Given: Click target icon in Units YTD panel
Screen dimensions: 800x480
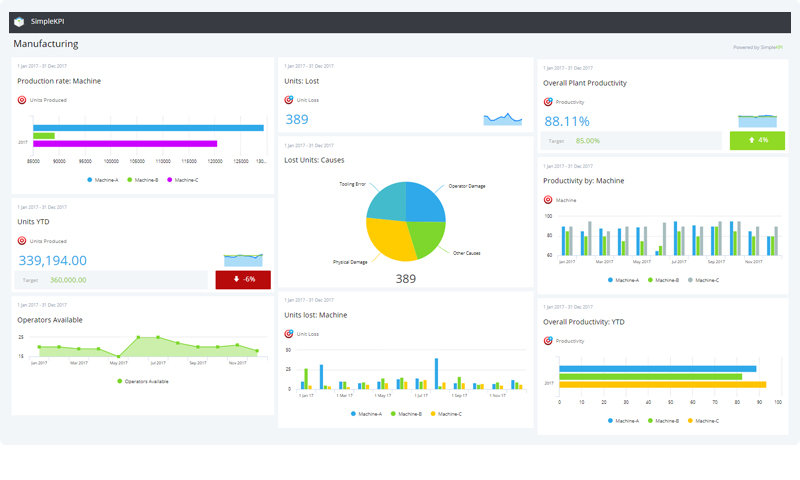Looking at the screenshot, I should click(x=22, y=241).
